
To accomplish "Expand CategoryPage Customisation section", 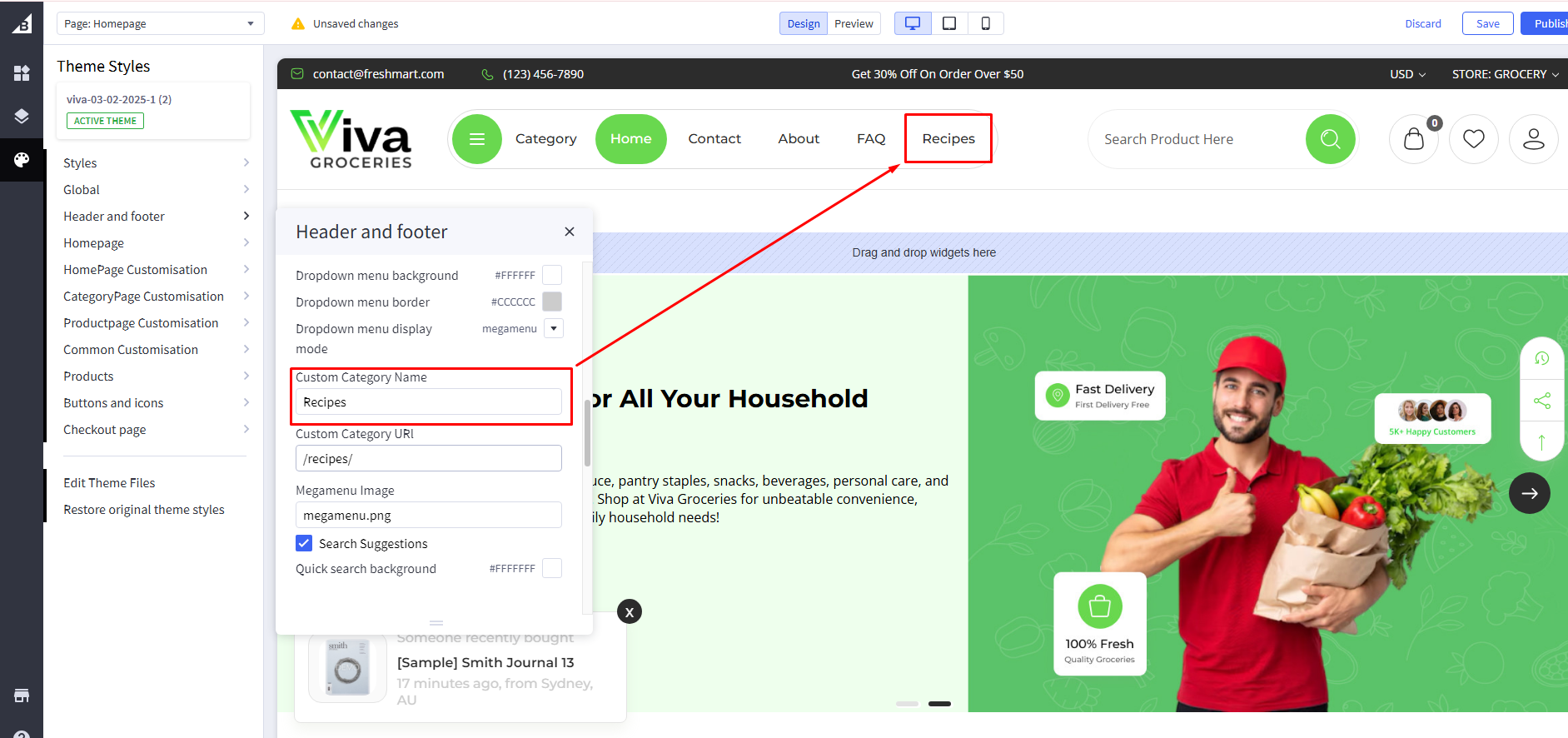I will 157,297.
